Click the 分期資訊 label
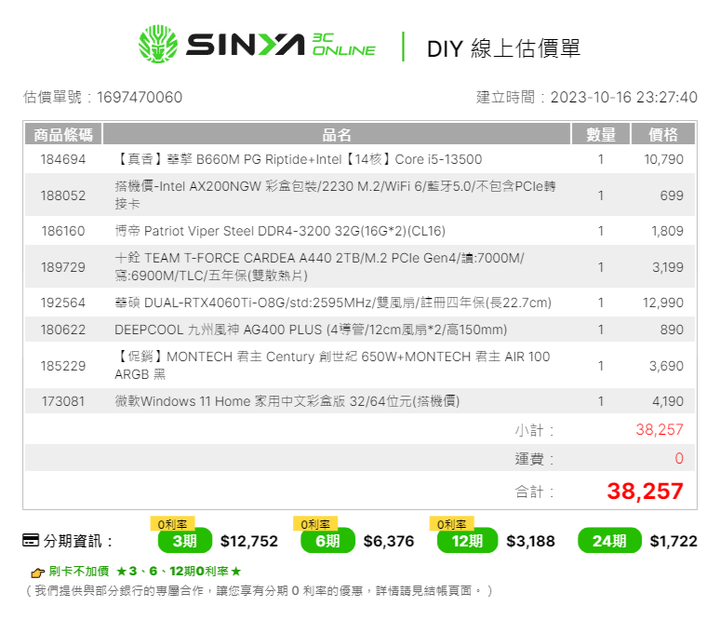Viewport: 720px width, 620px height. point(78,541)
